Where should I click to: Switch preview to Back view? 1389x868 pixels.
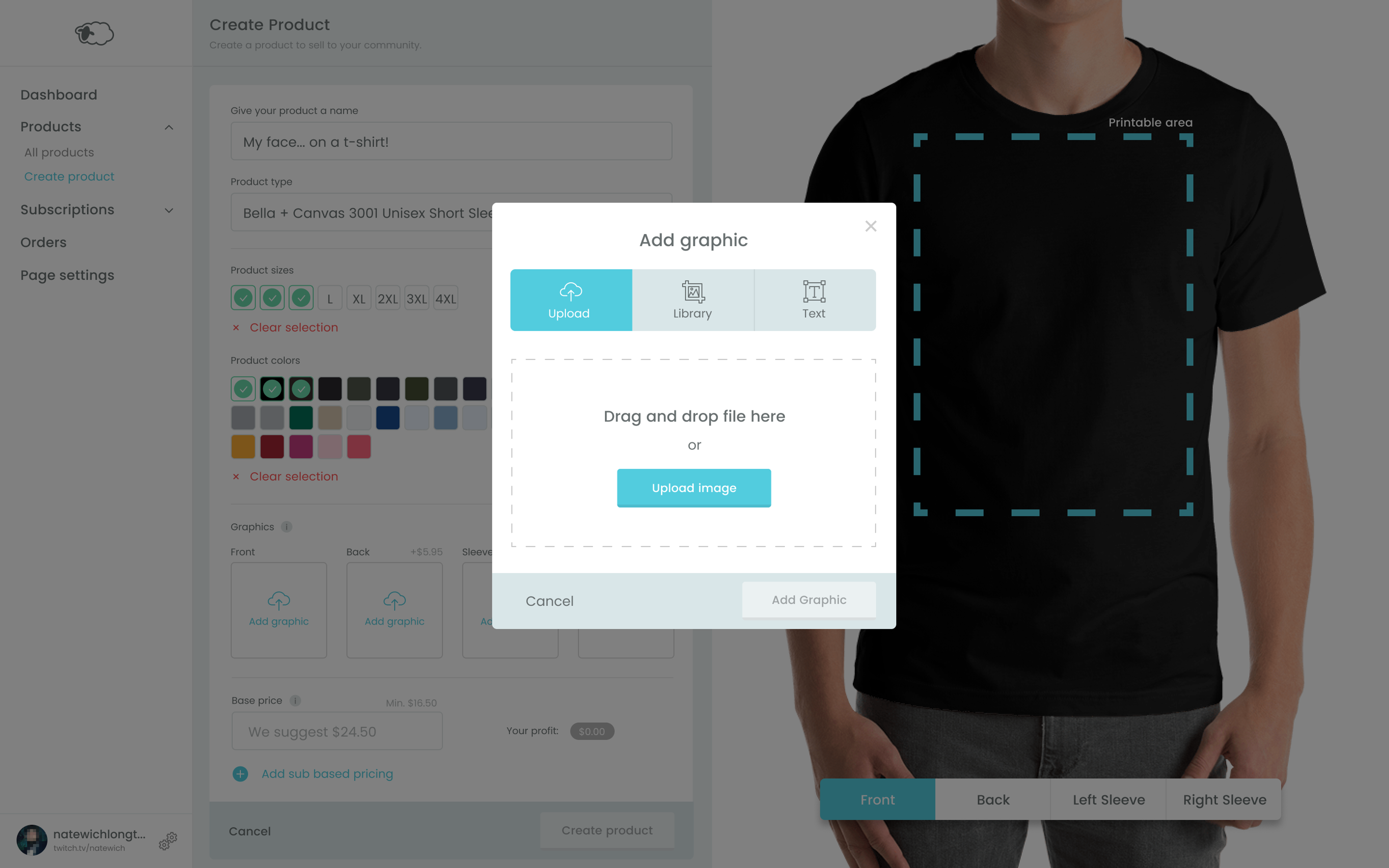point(993,799)
